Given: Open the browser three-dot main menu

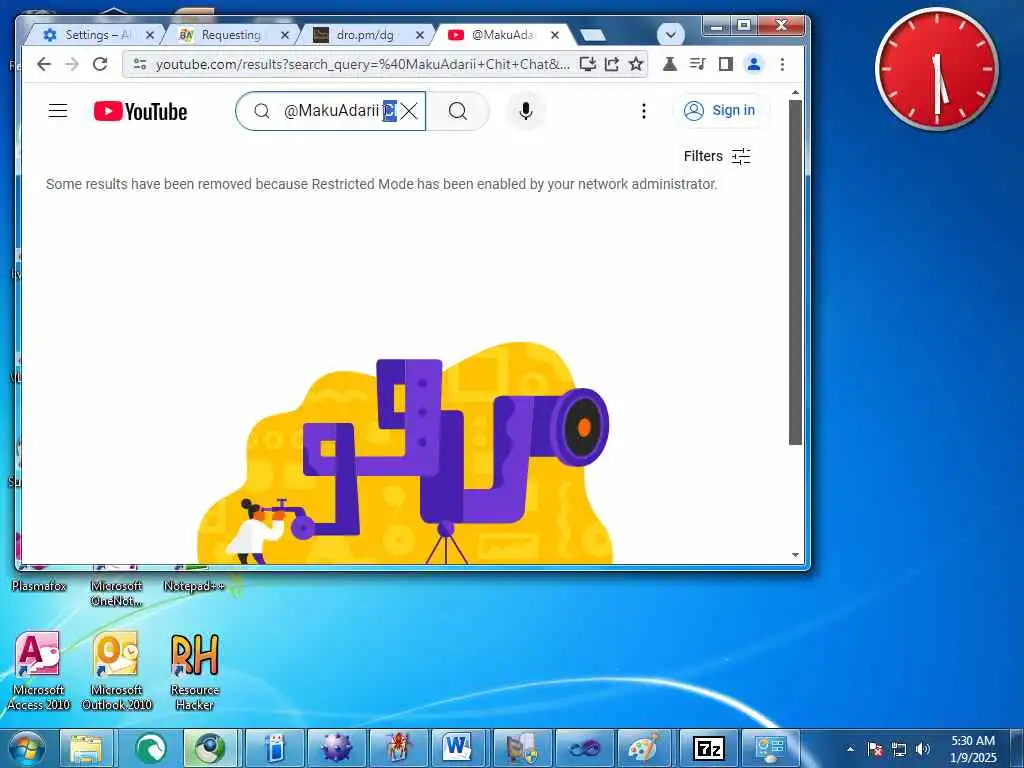Looking at the screenshot, I should (x=782, y=64).
